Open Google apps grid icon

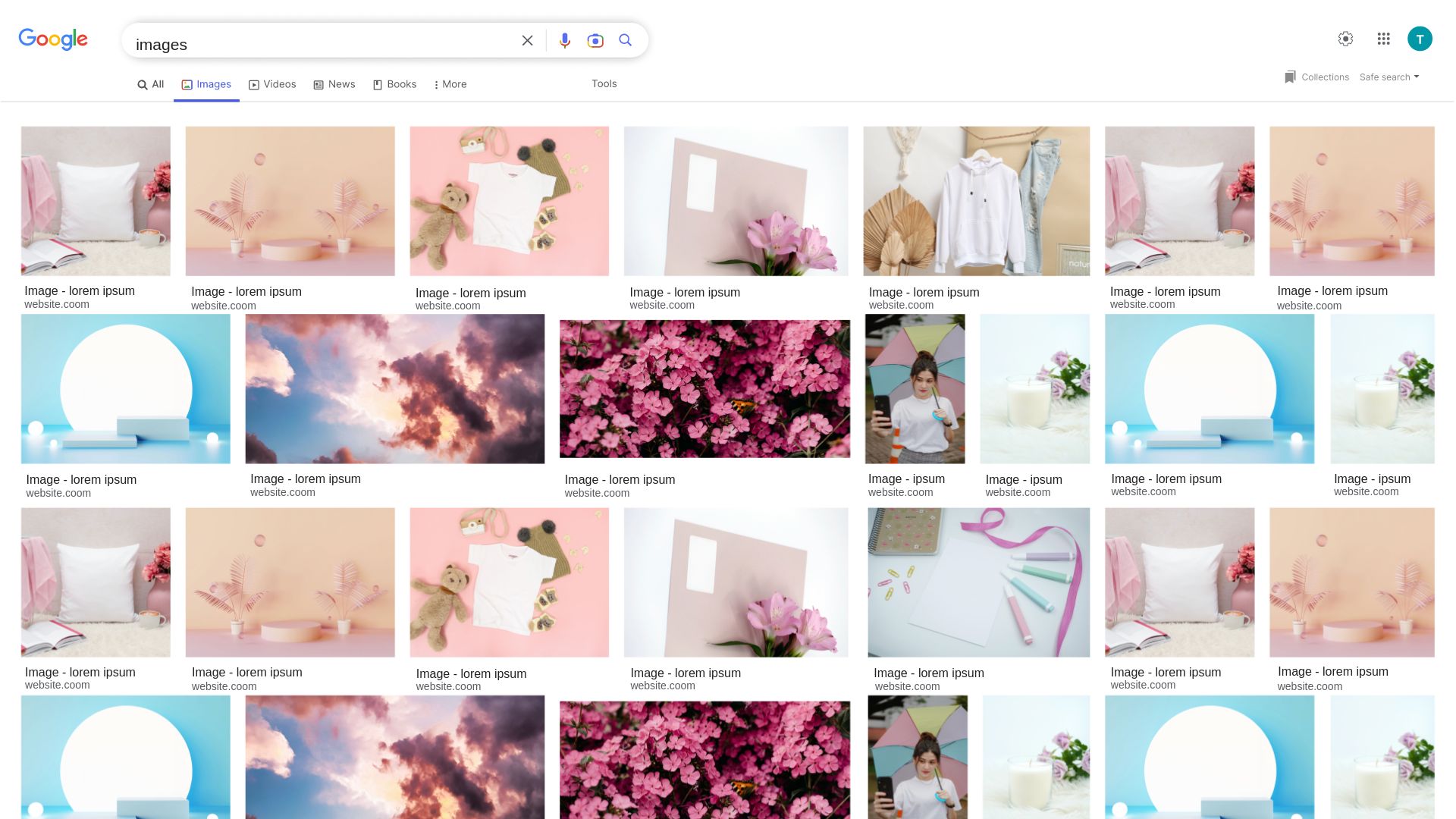1383,39
